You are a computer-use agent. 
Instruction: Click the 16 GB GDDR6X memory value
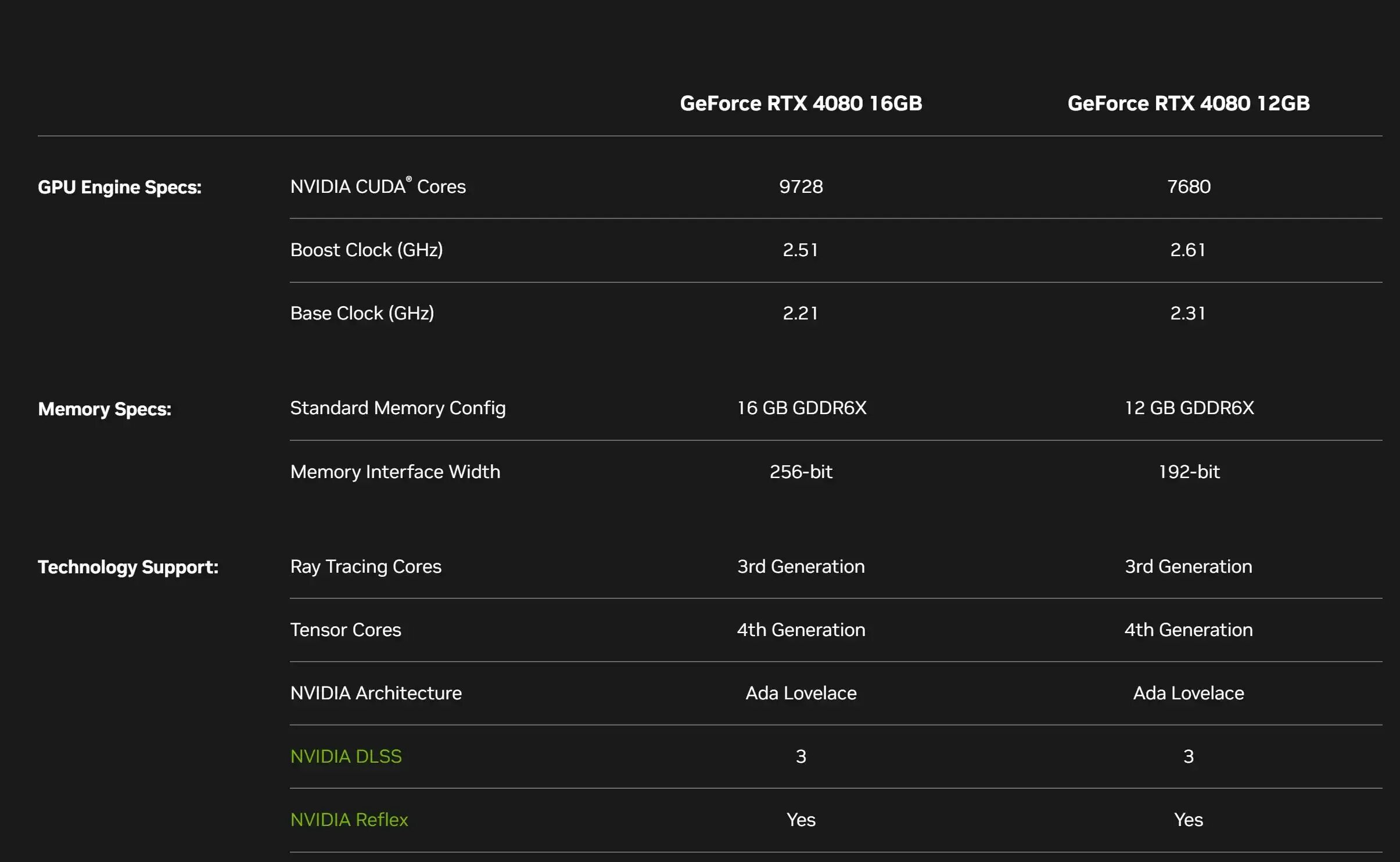point(800,408)
